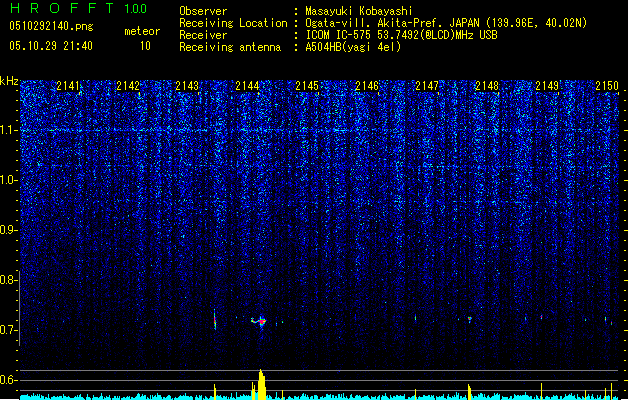Click the 2143 time marker
Screen dimensions: 629x400
pos(187,85)
